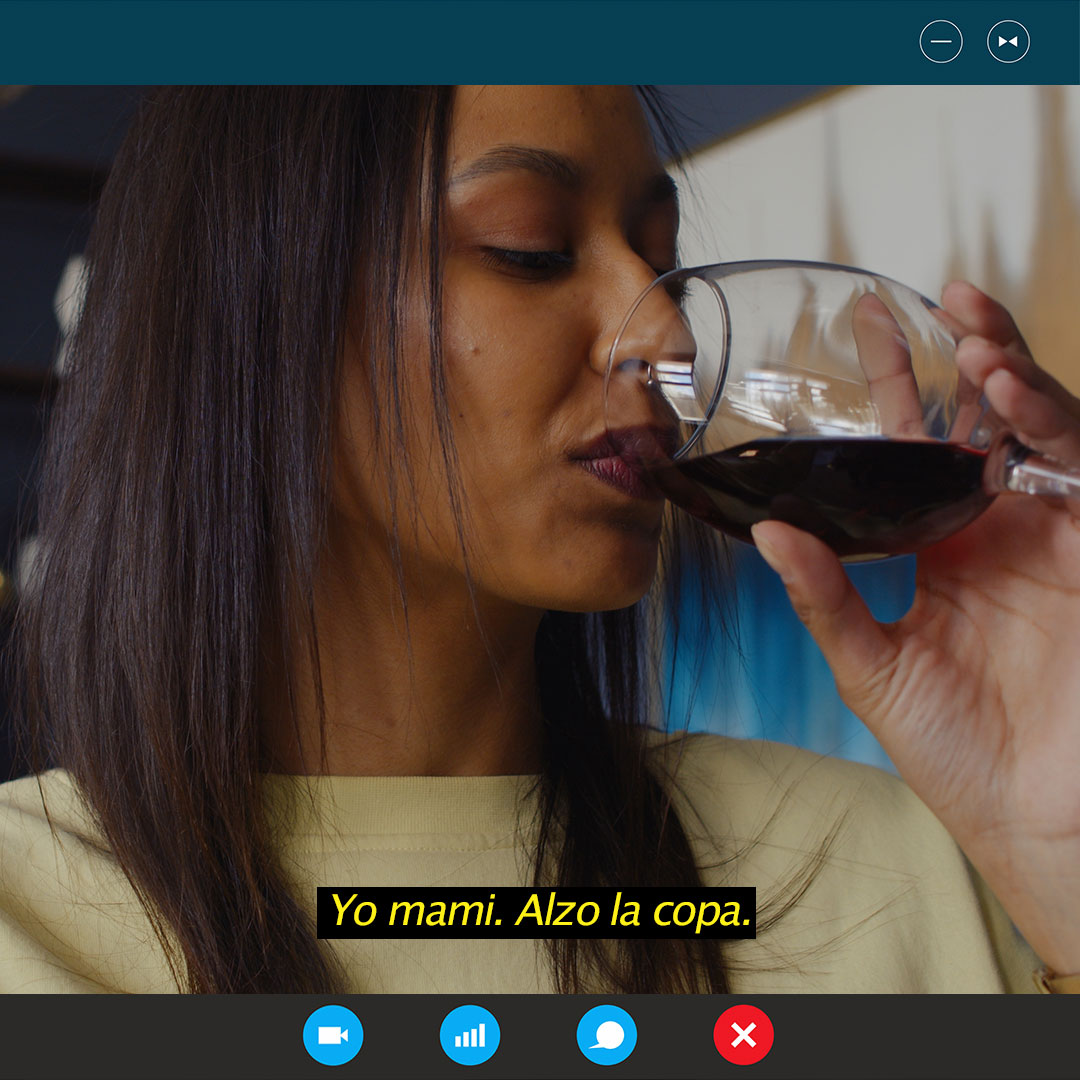Click the subtitle 'Yo mami. Alzo la copa.'

click(x=537, y=912)
